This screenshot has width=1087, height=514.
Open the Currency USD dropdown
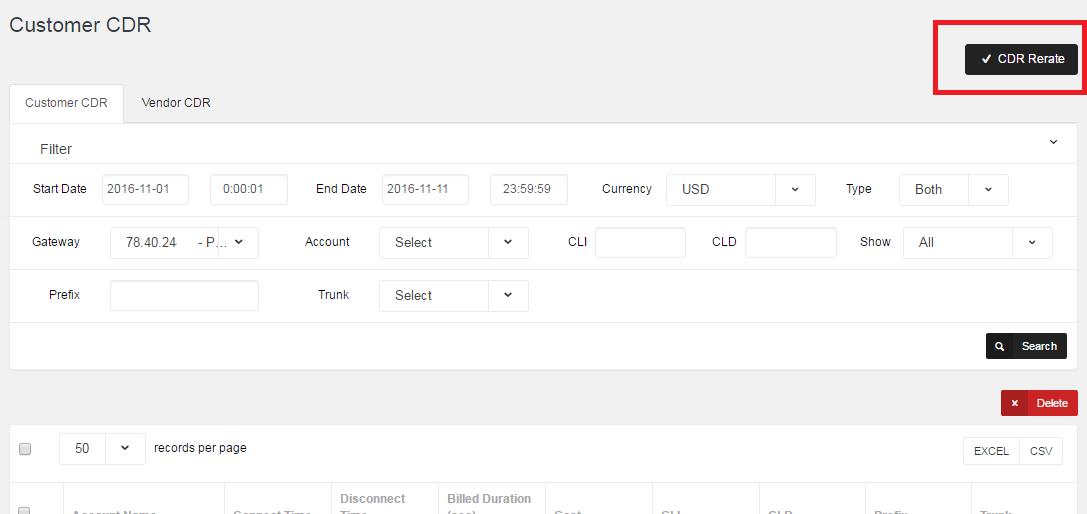coord(740,190)
